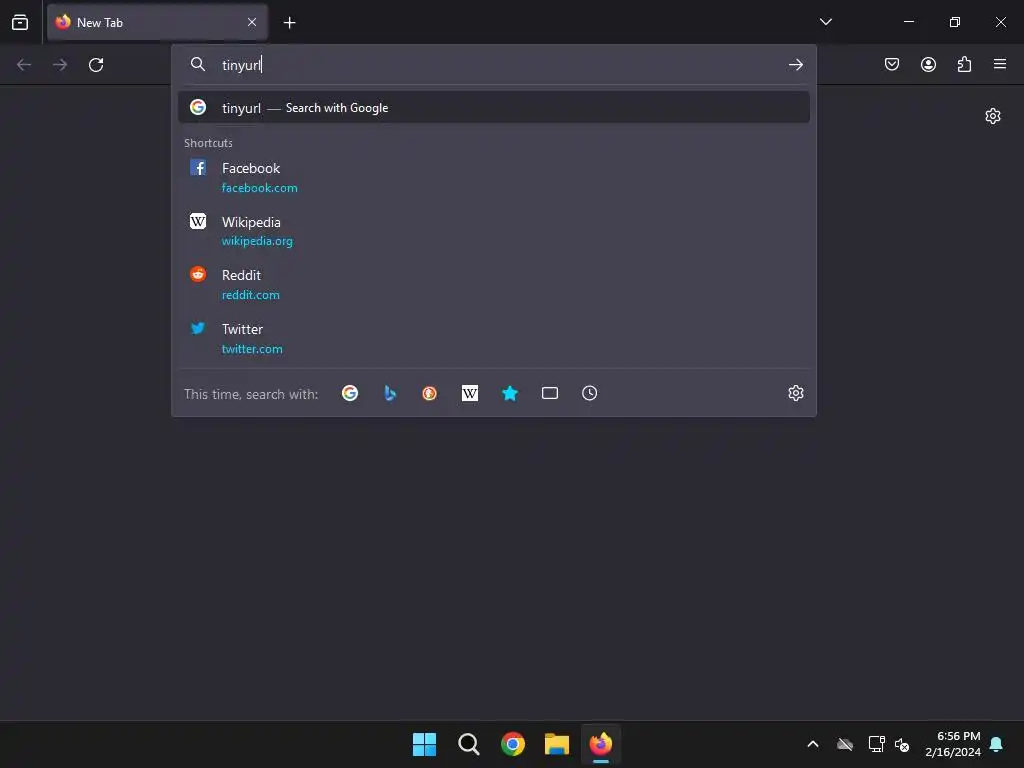Search in History clock icon
The width and height of the screenshot is (1024, 768).
[590, 393]
